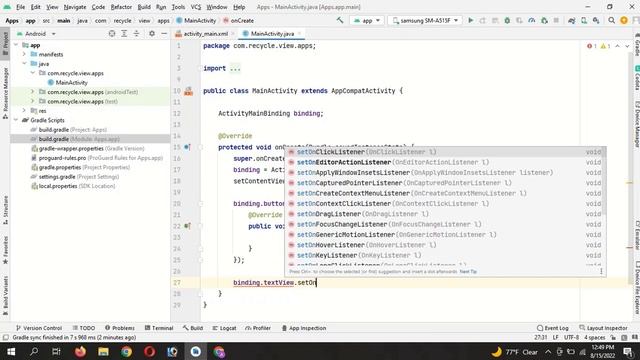The height and width of the screenshot is (360, 640).
Task: Open samsung SM-A515F device dropdown
Action: pos(425,20)
